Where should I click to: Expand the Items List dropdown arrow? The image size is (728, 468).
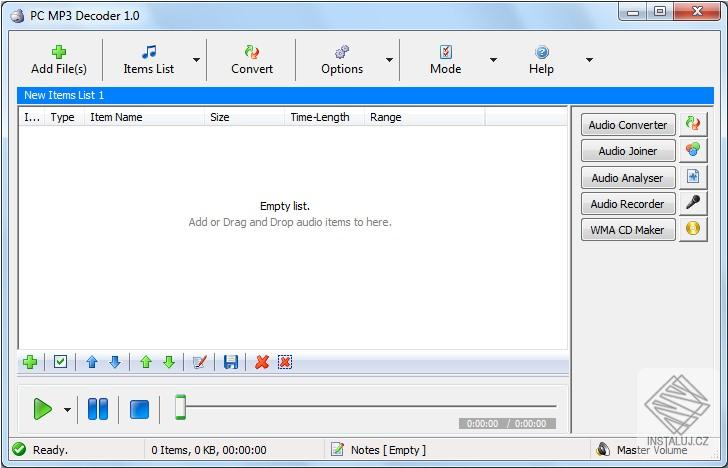tap(196, 60)
